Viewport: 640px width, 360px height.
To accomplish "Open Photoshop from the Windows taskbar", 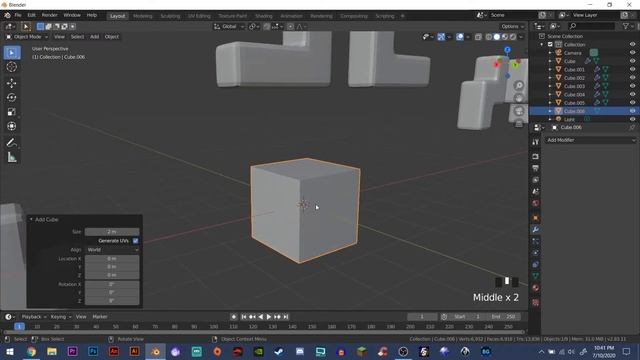I will tap(93, 351).
